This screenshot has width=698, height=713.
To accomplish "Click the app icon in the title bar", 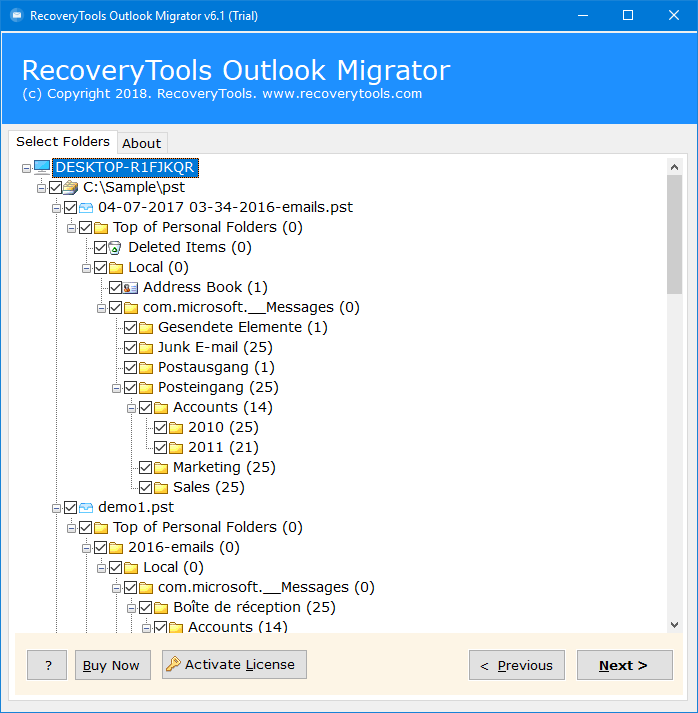I will click(17, 15).
